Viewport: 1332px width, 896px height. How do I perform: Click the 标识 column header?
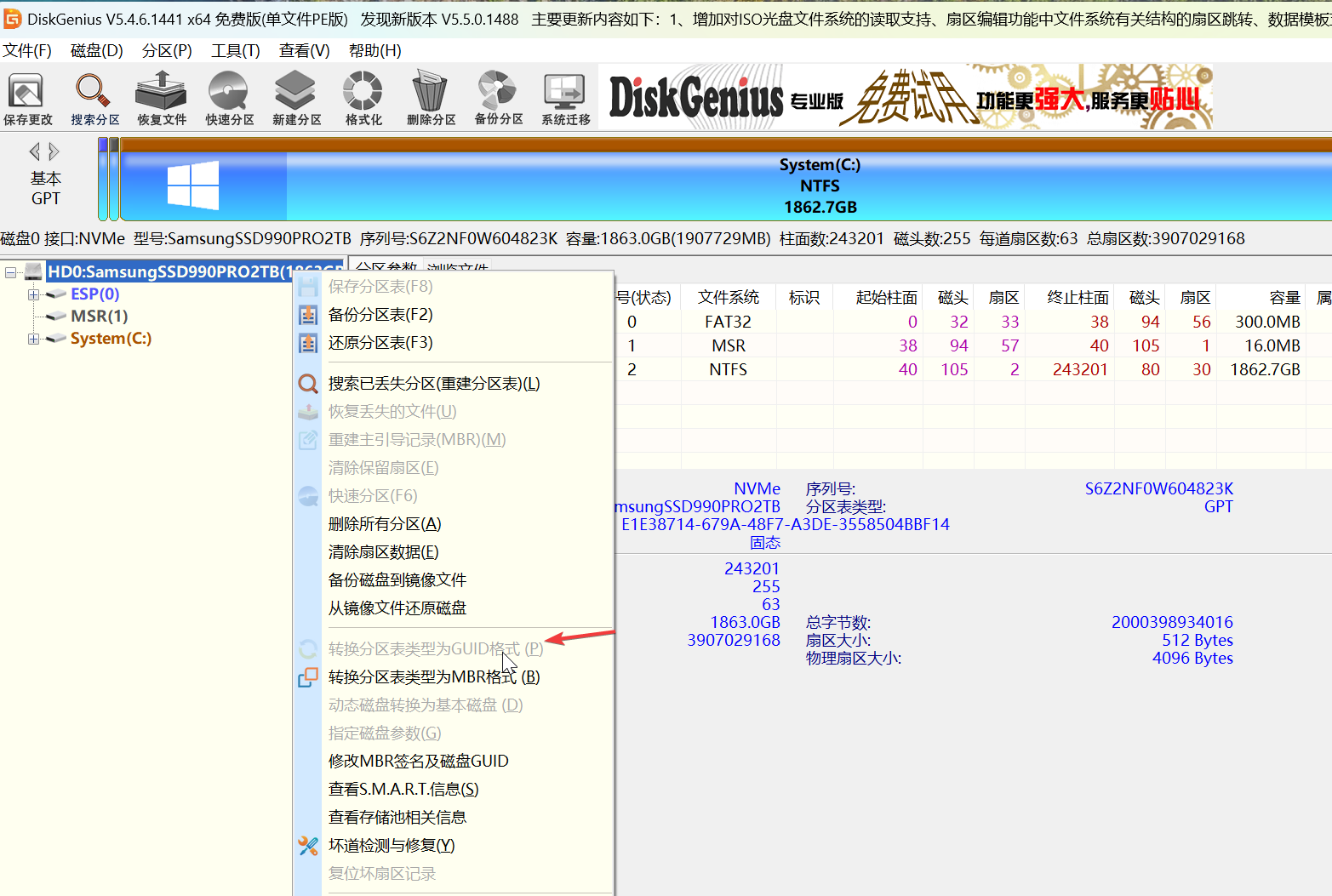pyautogui.click(x=804, y=298)
